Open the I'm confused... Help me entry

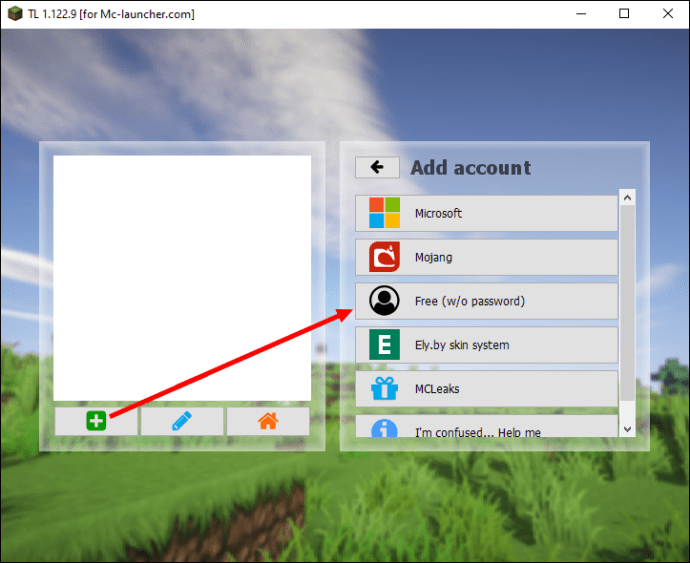point(486,426)
